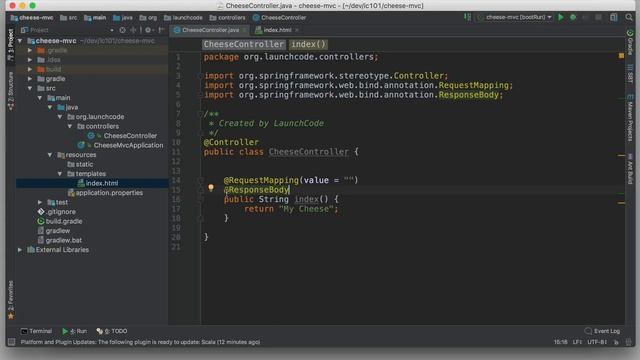Click the src breadcrumb in navigation bar
Screen dimensions: 640x360
[x=69, y=18]
